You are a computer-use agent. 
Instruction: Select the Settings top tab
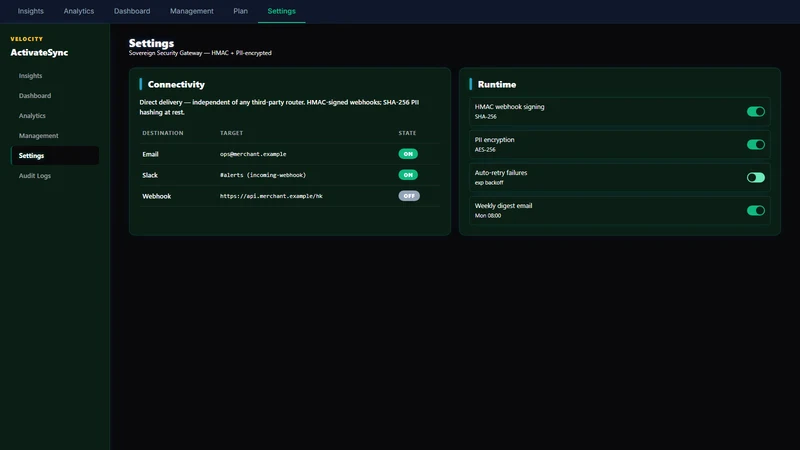point(282,11)
